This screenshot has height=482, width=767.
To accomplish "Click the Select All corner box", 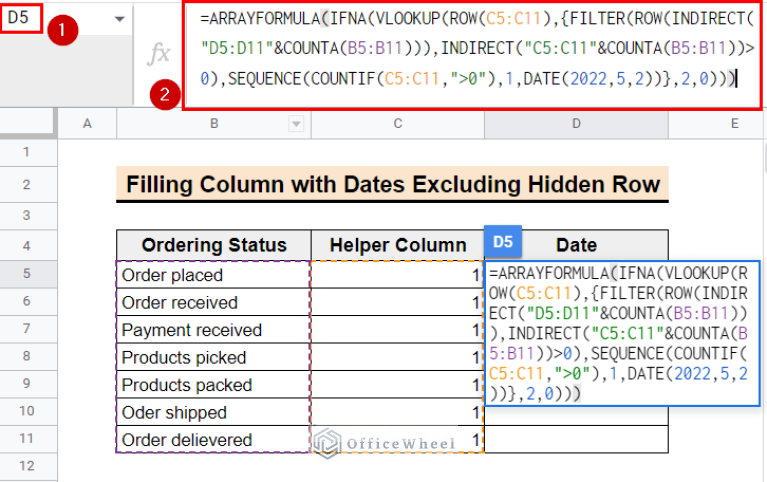I will [27, 122].
